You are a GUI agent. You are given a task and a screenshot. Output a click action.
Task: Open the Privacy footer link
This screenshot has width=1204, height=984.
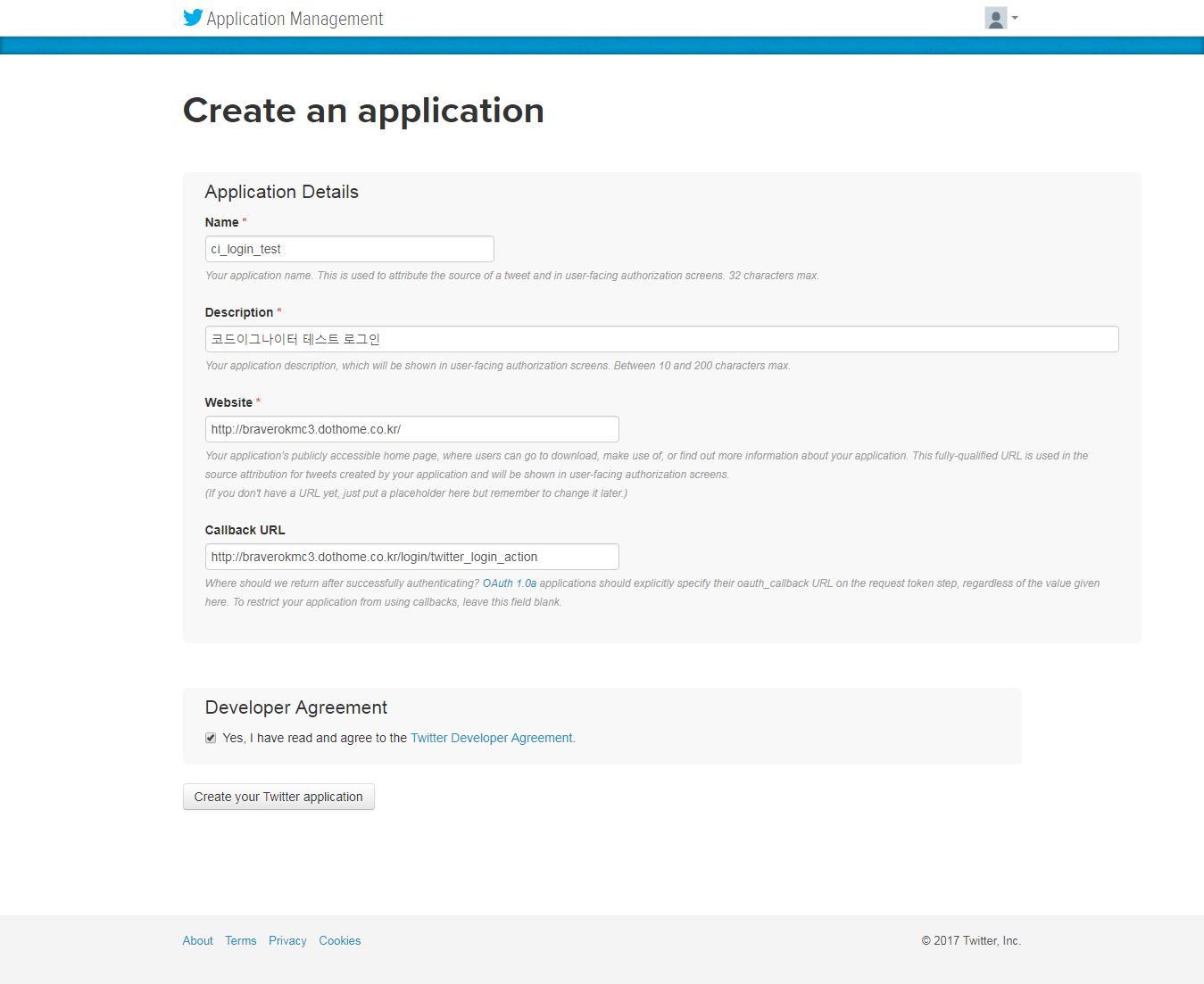click(x=287, y=940)
